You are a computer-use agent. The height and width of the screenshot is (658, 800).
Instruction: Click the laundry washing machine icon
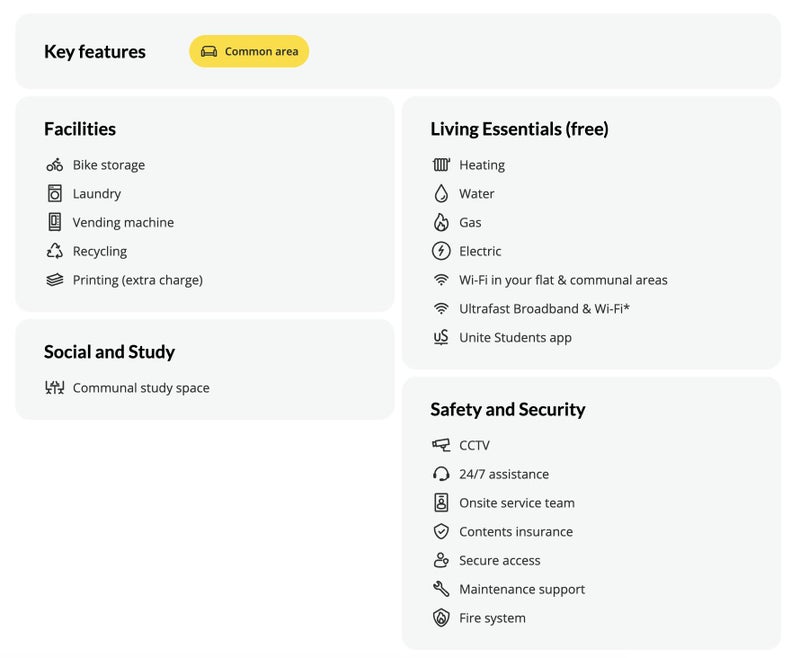click(55, 194)
